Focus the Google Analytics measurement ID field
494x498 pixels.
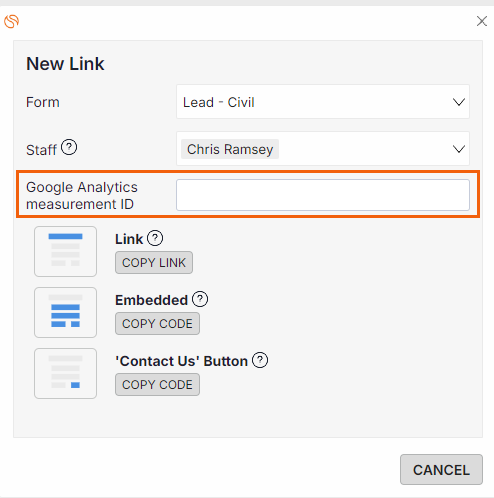[x=323, y=195]
